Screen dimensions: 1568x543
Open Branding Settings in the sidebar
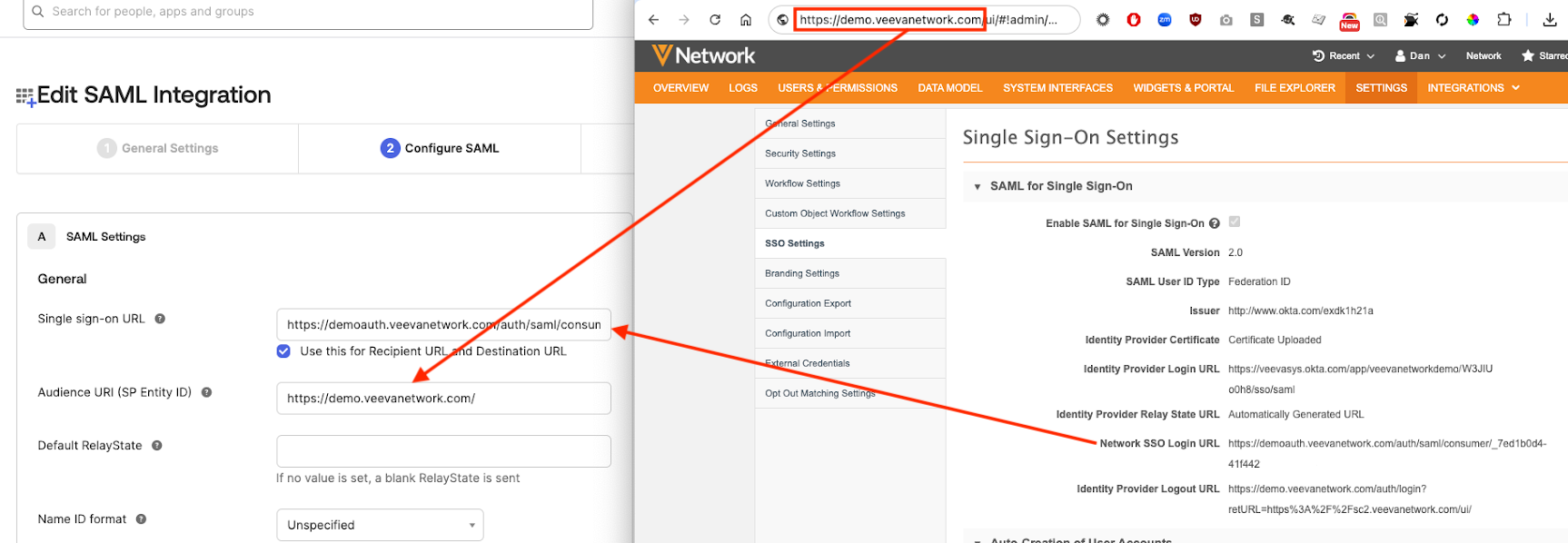click(x=802, y=273)
